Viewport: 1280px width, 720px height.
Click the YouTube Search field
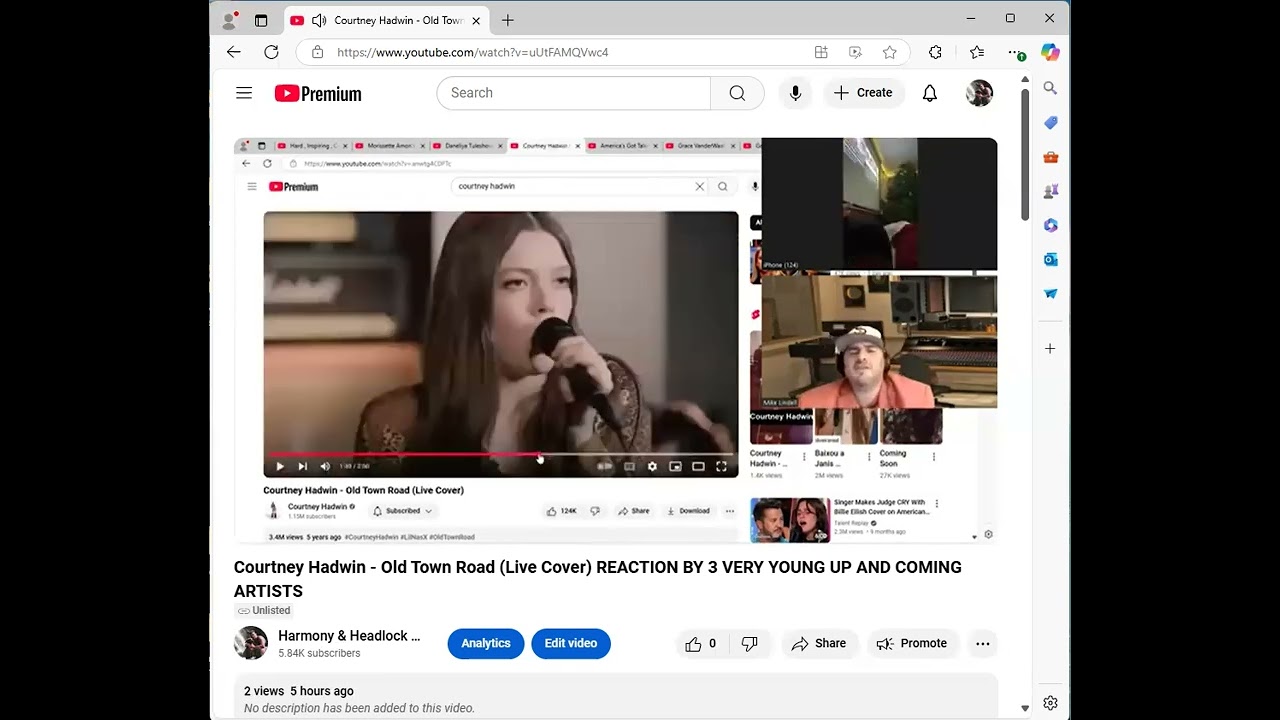pyautogui.click(x=574, y=93)
